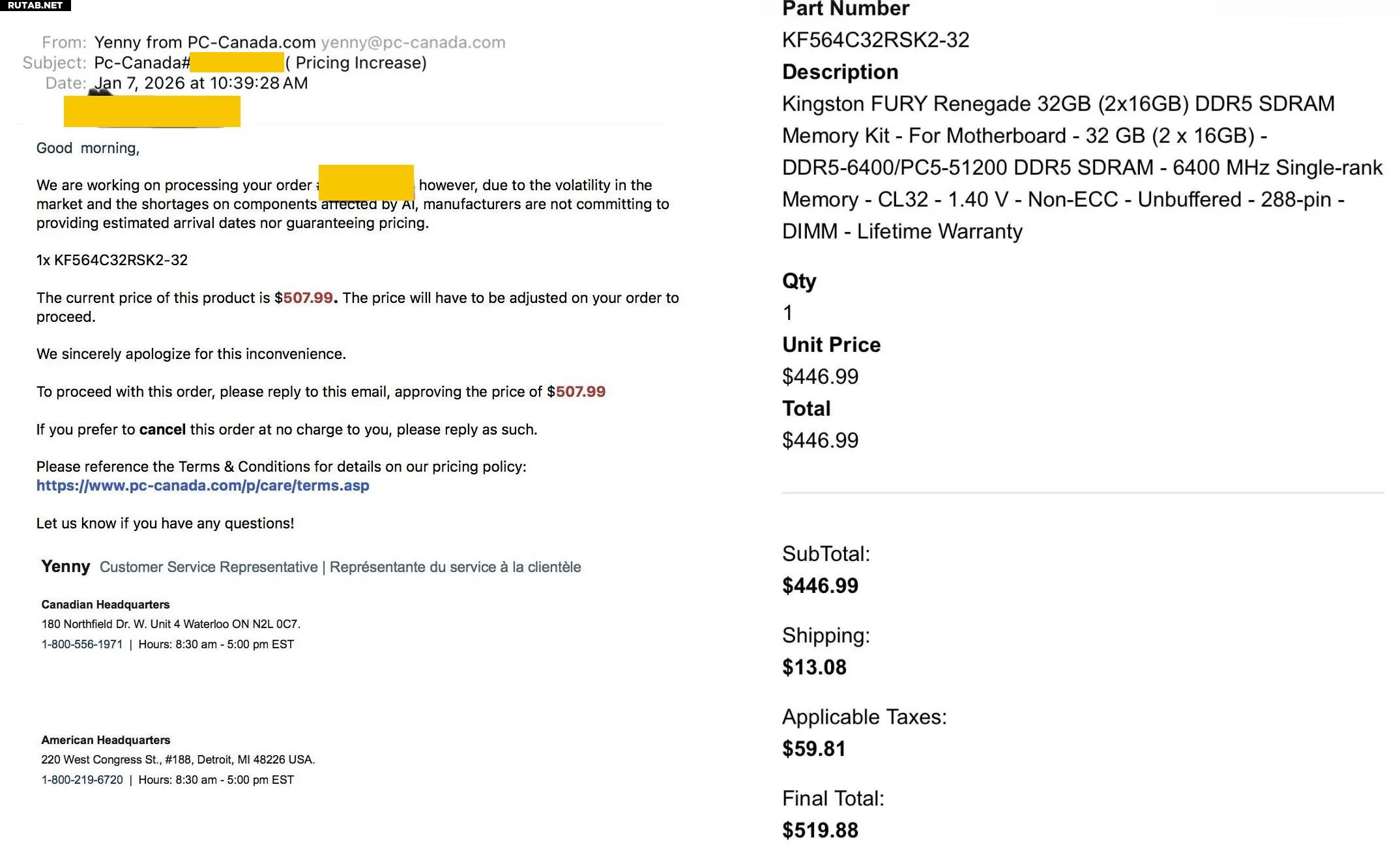Click the bold word 'cancel'
Screen dimensions: 1400x847
click(162, 429)
